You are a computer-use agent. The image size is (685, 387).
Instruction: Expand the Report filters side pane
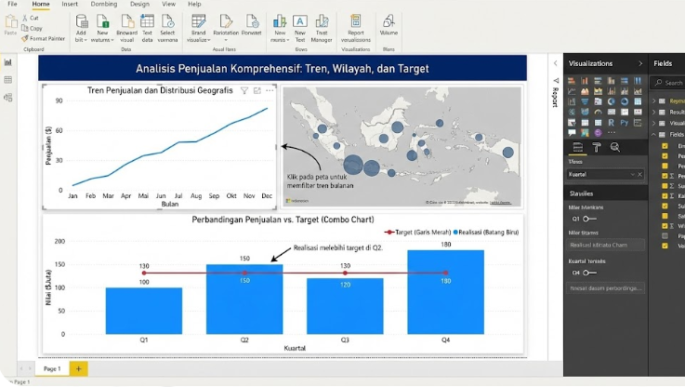555,92
